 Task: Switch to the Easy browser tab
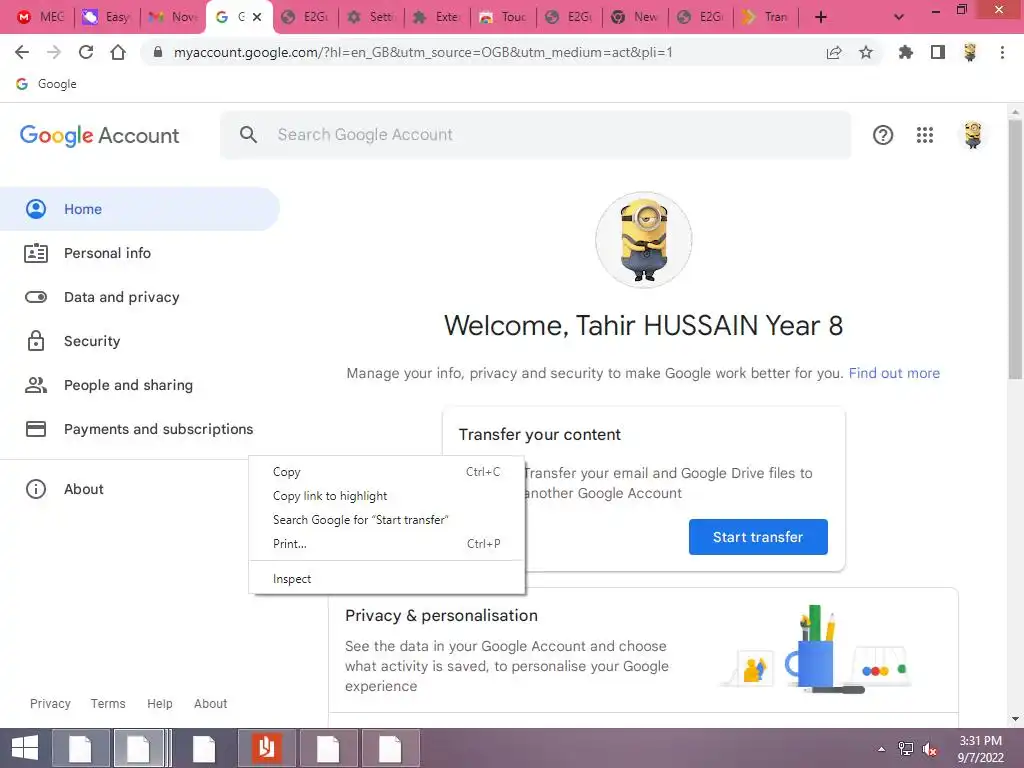tap(106, 17)
